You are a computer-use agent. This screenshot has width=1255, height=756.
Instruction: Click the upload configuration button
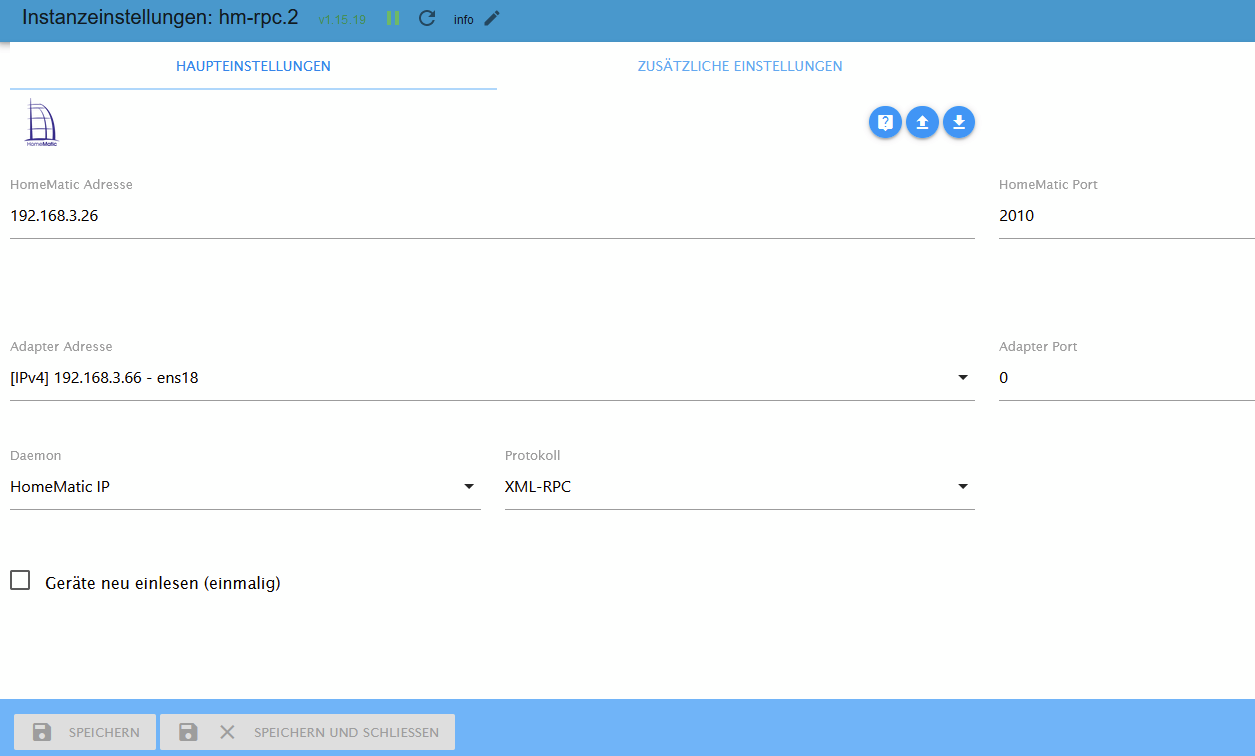point(922,122)
